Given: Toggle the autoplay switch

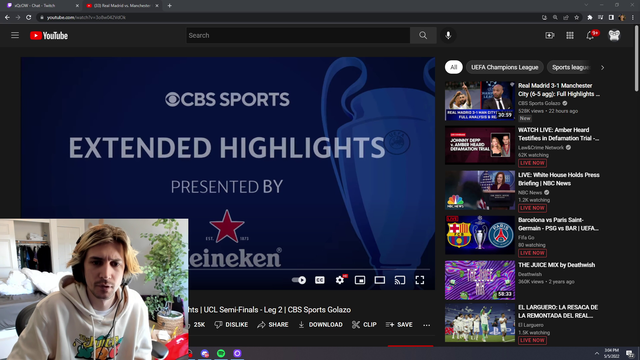Looking at the screenshot, I should [299, 280].
